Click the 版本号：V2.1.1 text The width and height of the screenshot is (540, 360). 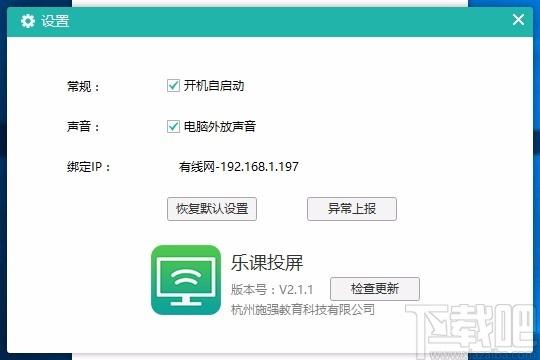(x=272, y=290)
